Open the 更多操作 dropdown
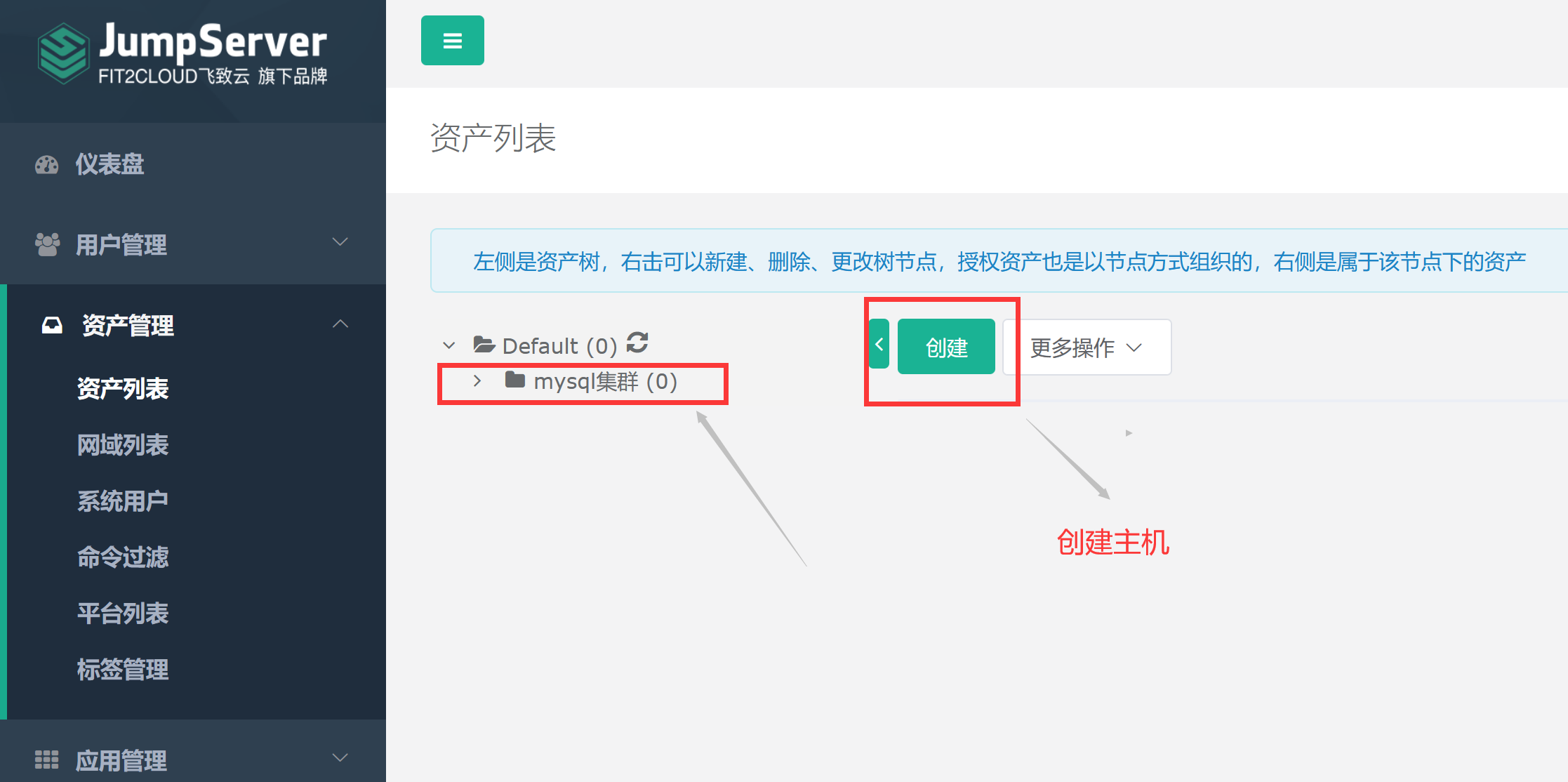This screenshot has width=1568, height=782. coord(1087,347)
